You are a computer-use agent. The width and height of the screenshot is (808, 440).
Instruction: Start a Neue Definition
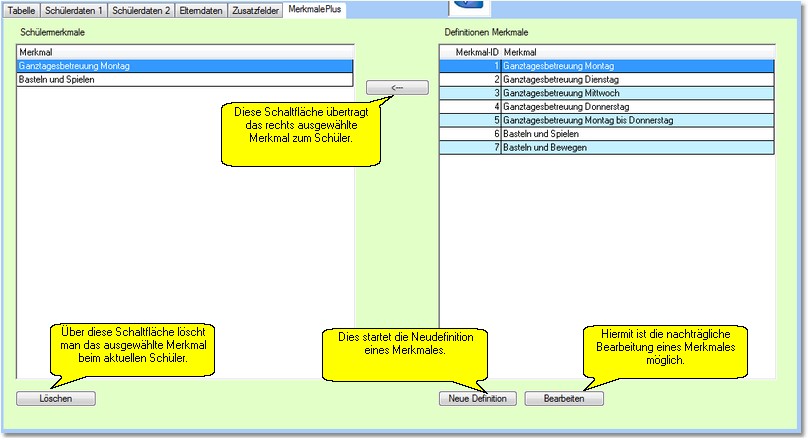[478, 398]
